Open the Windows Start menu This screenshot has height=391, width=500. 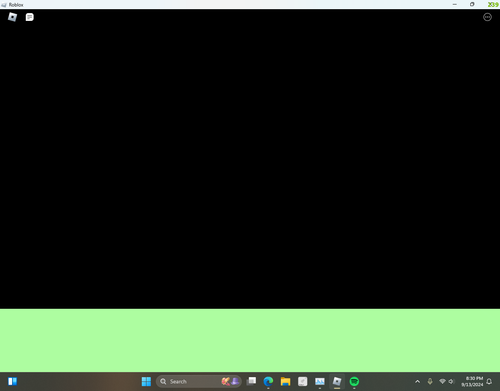tap(146, 381)
